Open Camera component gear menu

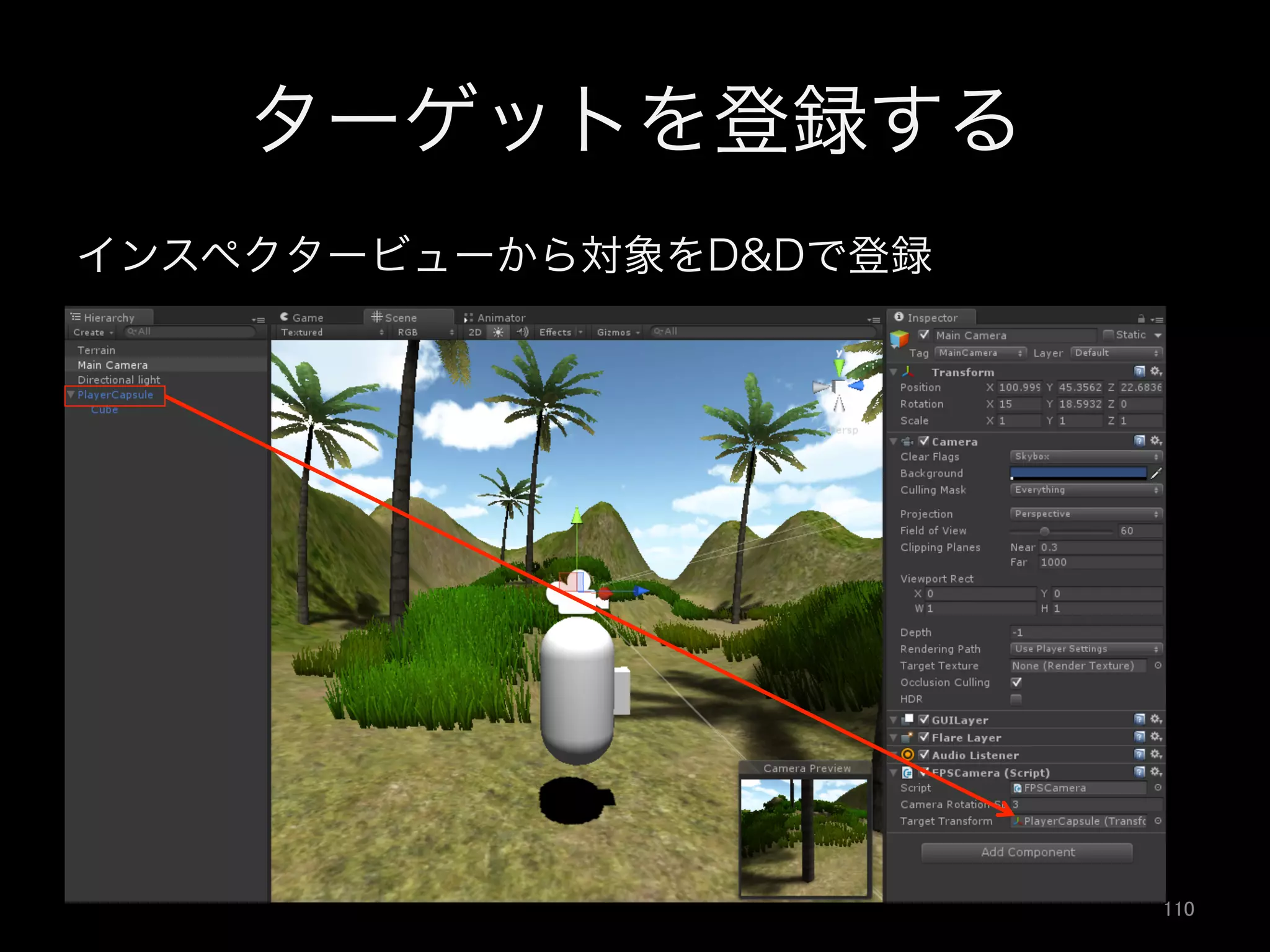point(1157,441)
